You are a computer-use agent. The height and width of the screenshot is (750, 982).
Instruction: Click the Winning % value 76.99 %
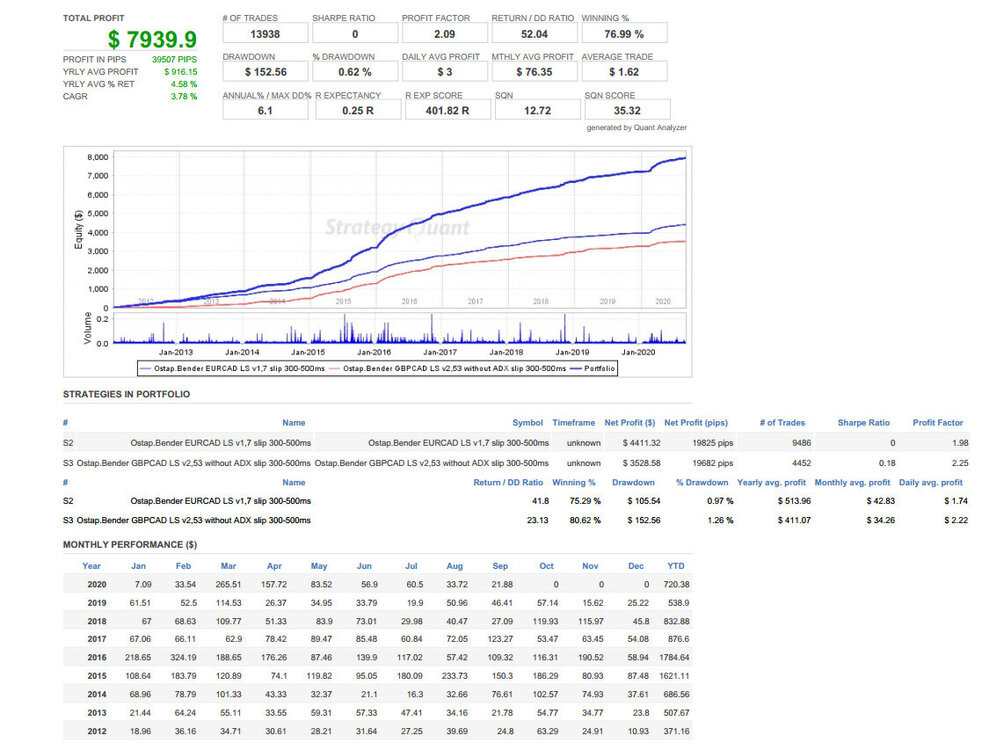[x=624, y=34]
